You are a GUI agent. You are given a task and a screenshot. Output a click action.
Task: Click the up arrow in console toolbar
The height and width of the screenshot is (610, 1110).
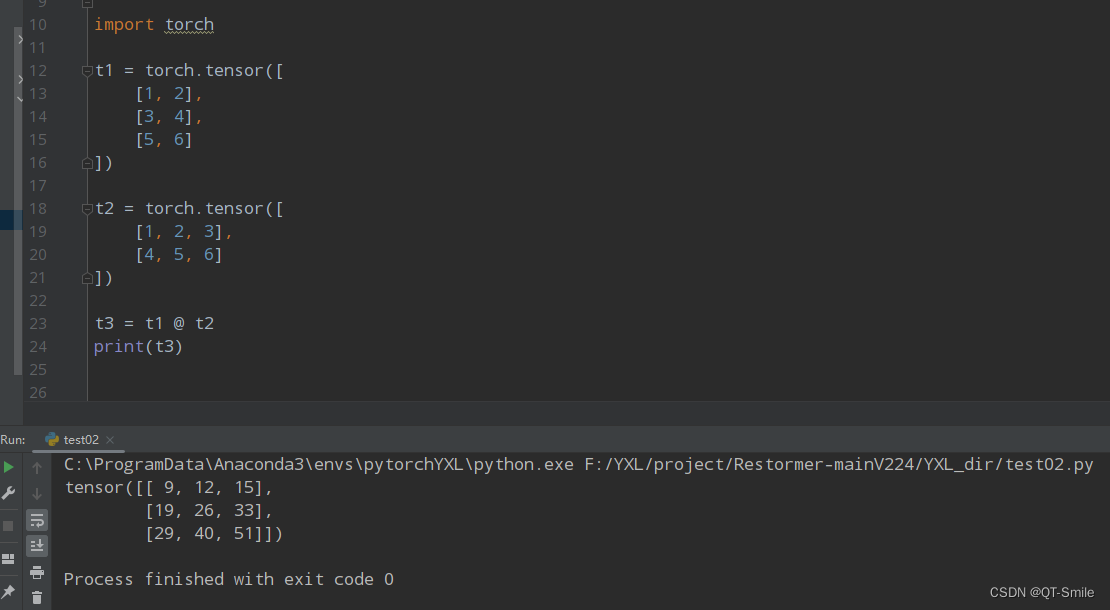(37, 467)
